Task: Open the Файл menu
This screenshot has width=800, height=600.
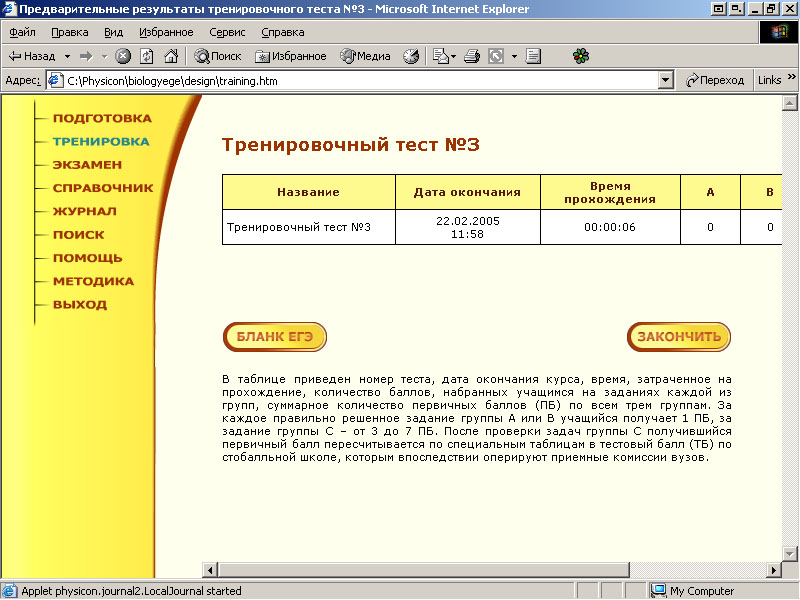Action: [22, 32]
